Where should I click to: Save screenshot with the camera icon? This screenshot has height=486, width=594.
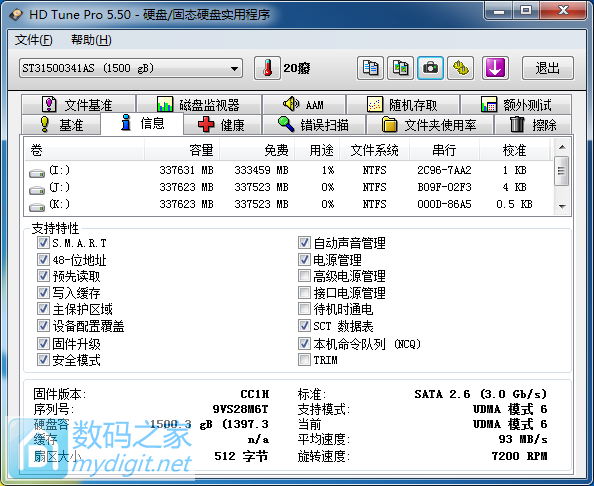click(x=430, y=68)
